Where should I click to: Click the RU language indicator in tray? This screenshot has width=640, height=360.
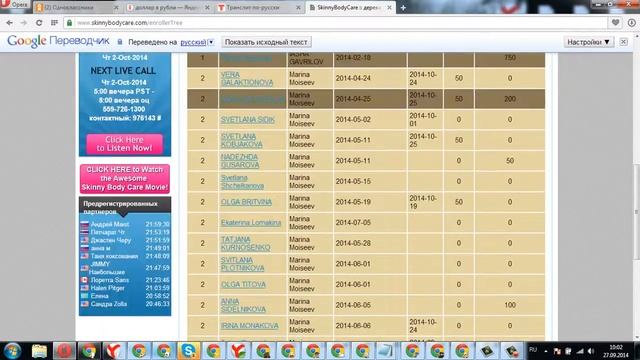click(x=533, y=350)
